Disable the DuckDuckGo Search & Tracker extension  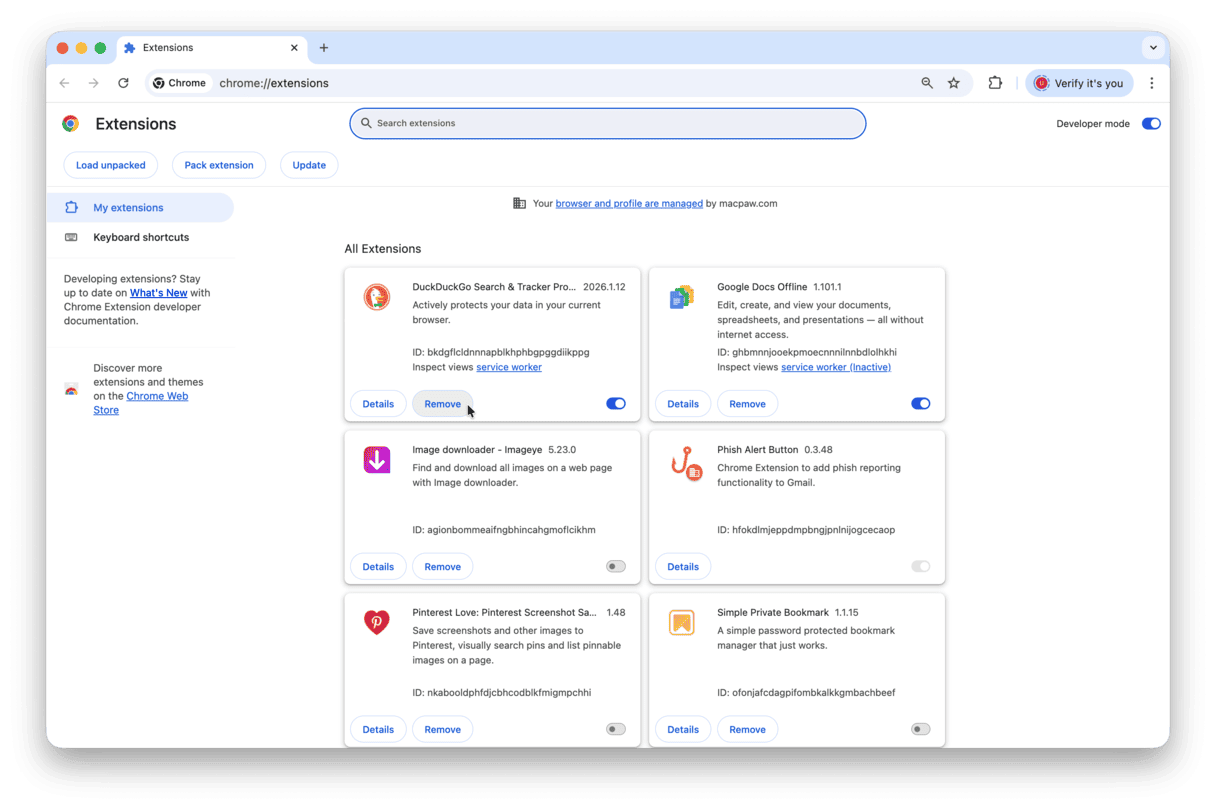pos(615,403)
